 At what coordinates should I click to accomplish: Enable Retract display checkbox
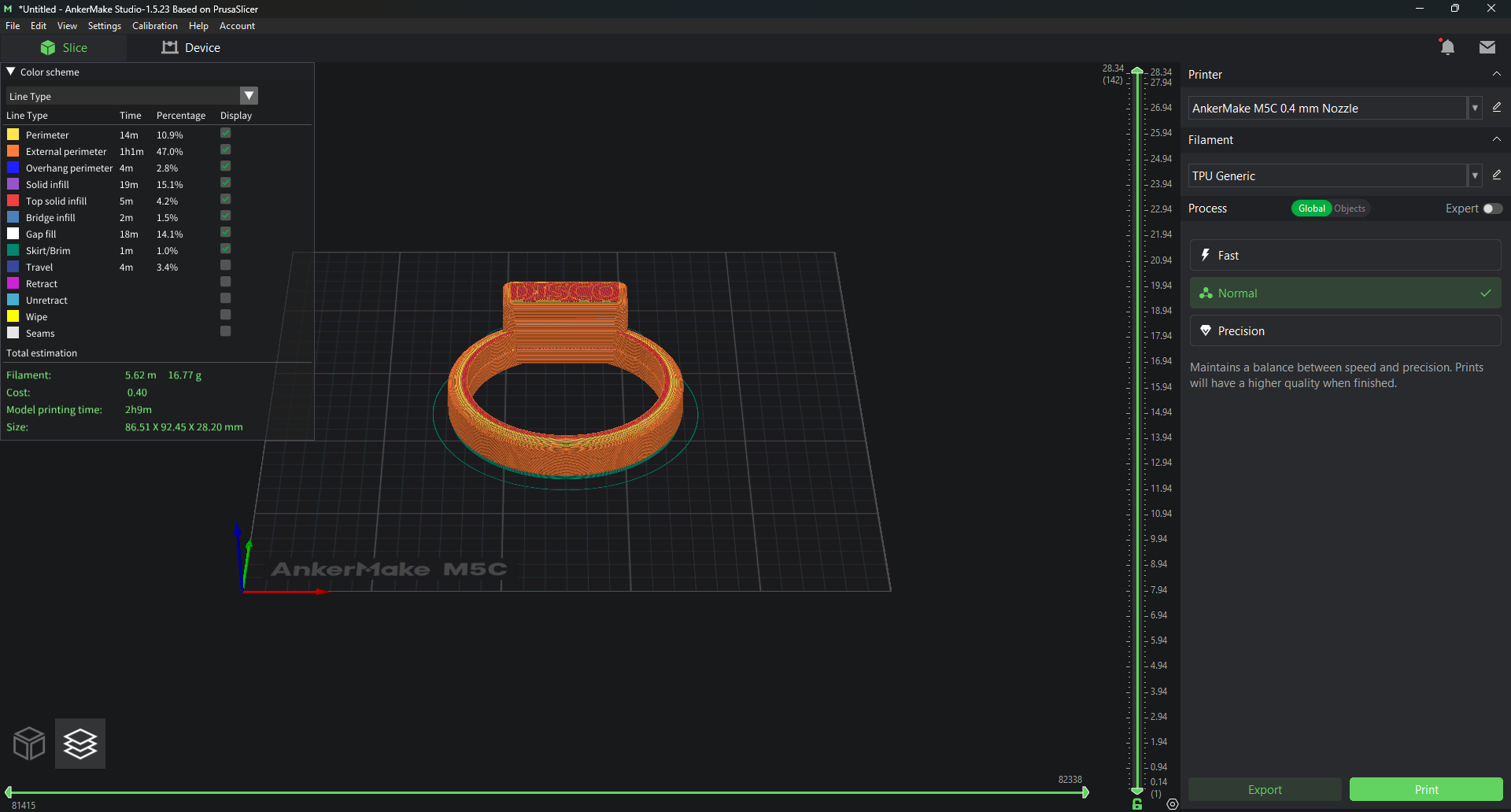(226, 282)
